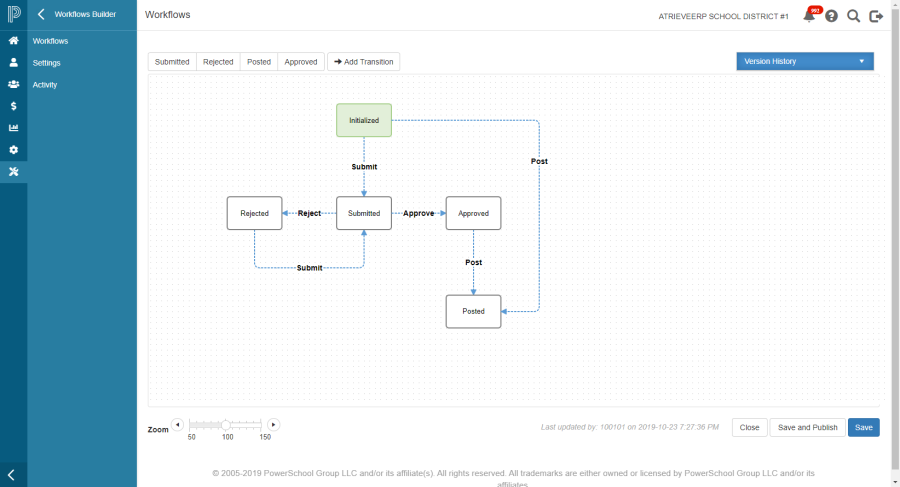Open the Activity menu item

[45, 85]
